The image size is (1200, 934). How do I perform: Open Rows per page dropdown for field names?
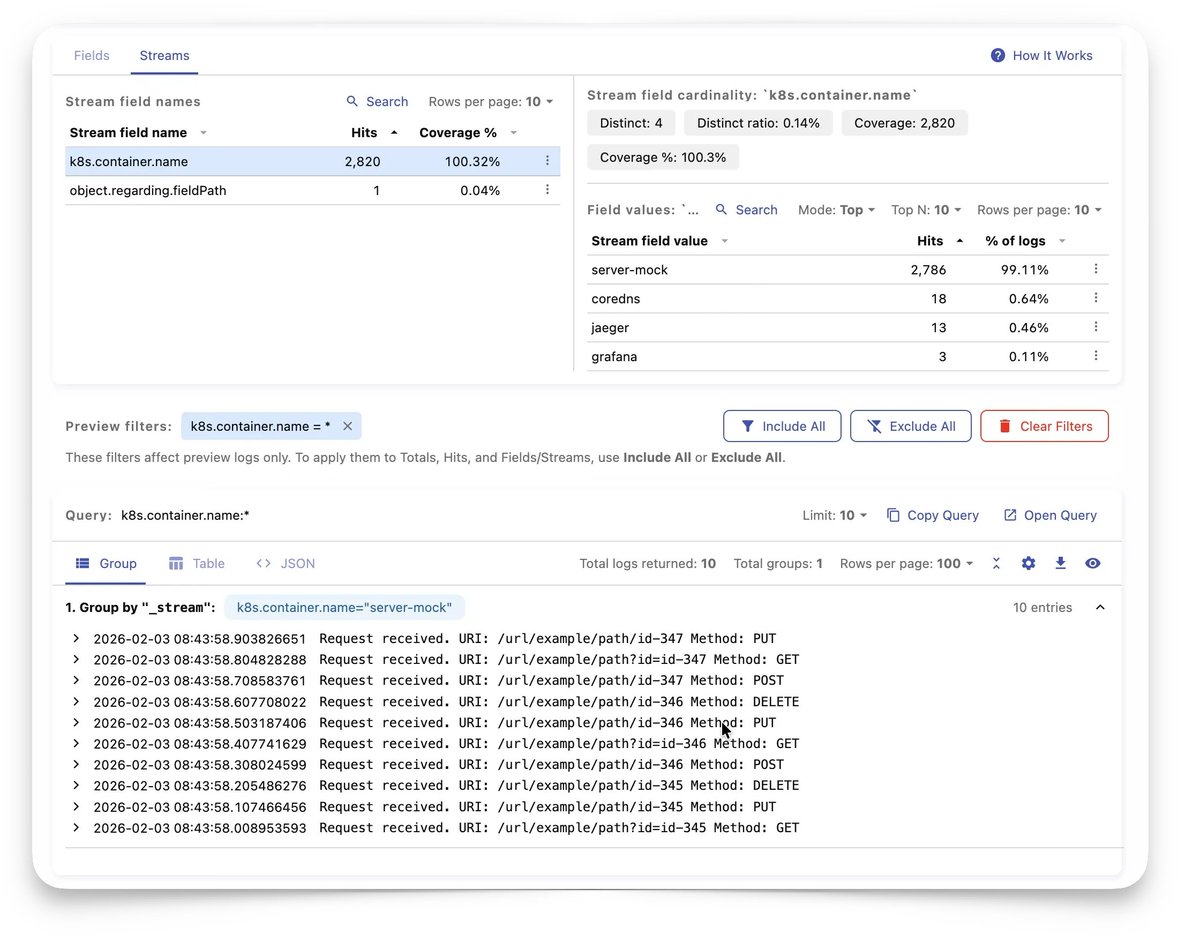(491, 101)
